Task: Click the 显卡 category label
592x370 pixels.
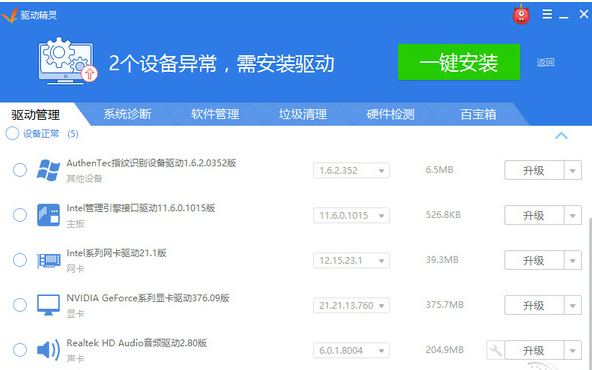Action: pyautogui.click(x=75, y=313)
